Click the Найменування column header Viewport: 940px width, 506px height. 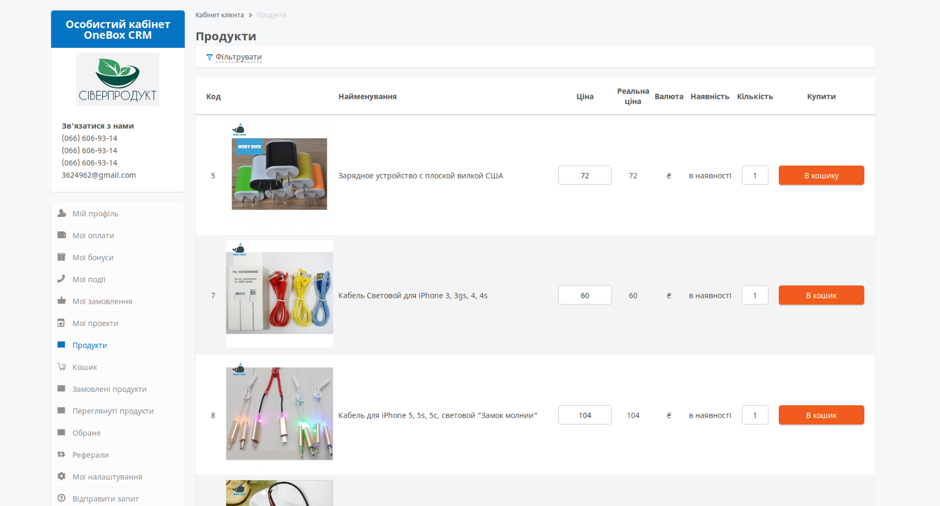coord(367,97)
